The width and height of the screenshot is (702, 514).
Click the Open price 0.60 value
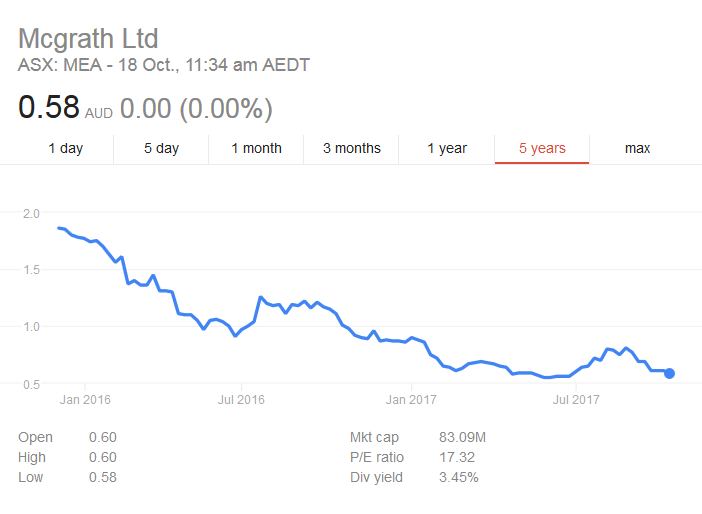click(x=102, y=437)
